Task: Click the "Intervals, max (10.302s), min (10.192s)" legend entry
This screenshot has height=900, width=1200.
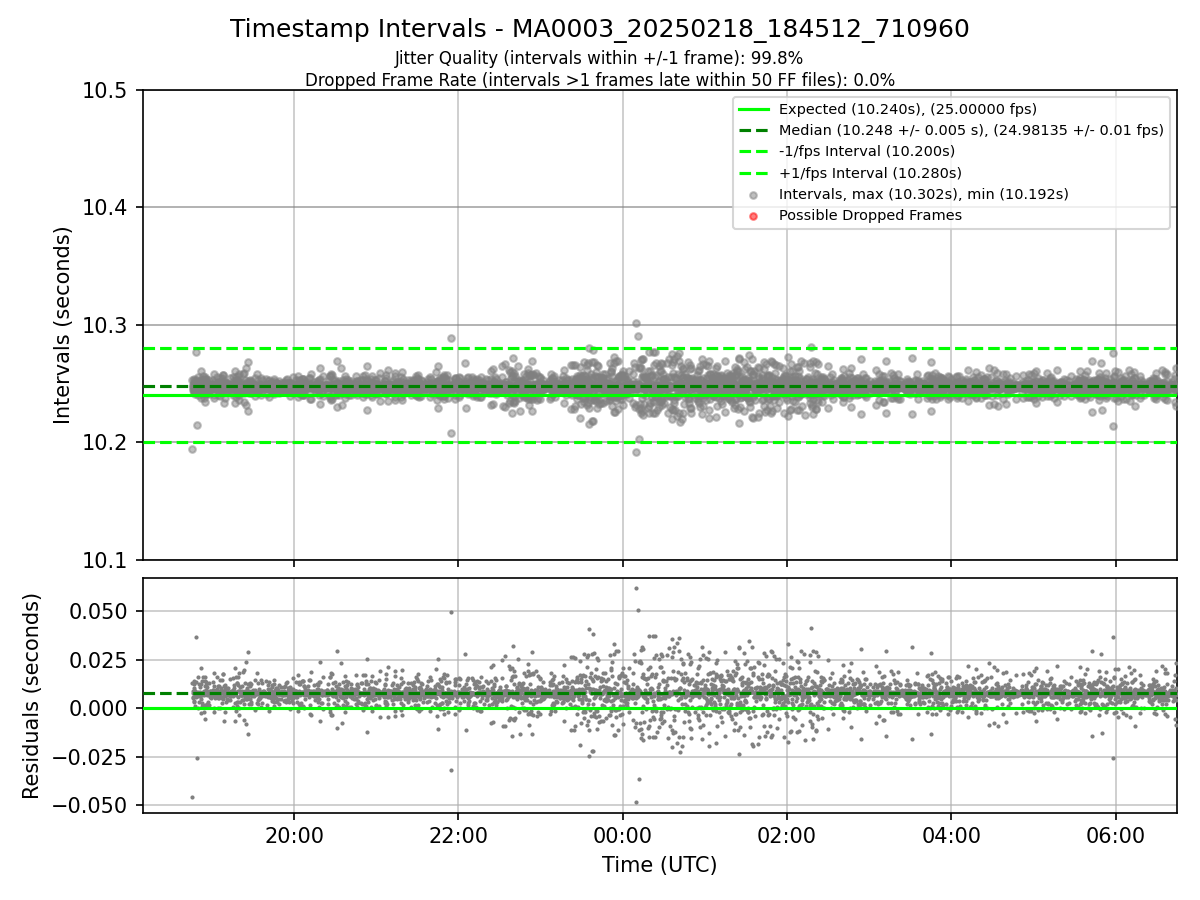Action: pos(924,194)
